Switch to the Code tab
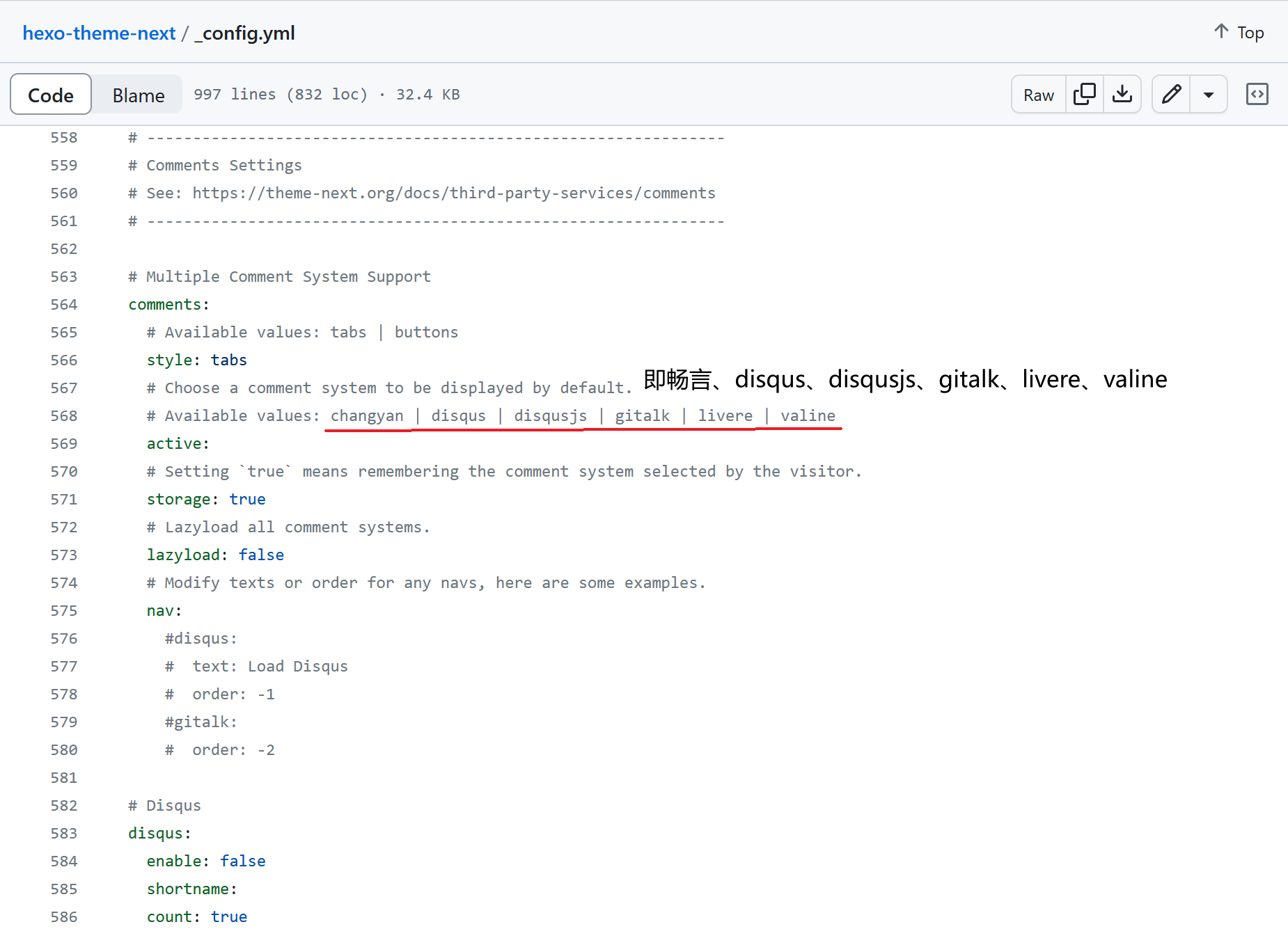 point(51,95)
